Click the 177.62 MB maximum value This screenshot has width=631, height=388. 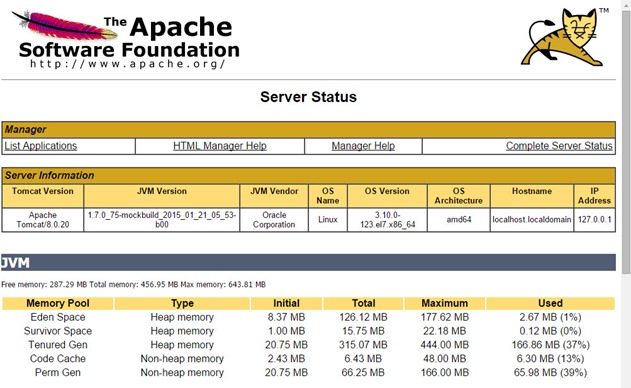point(445,317)
